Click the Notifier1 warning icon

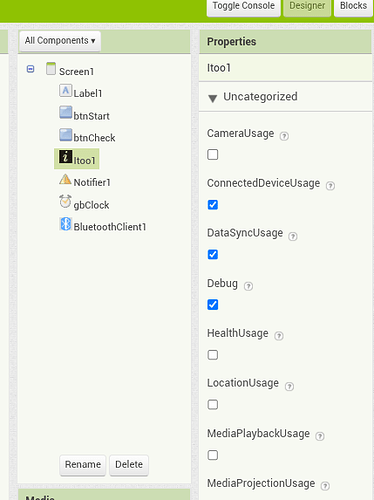[x=65, y=179]
